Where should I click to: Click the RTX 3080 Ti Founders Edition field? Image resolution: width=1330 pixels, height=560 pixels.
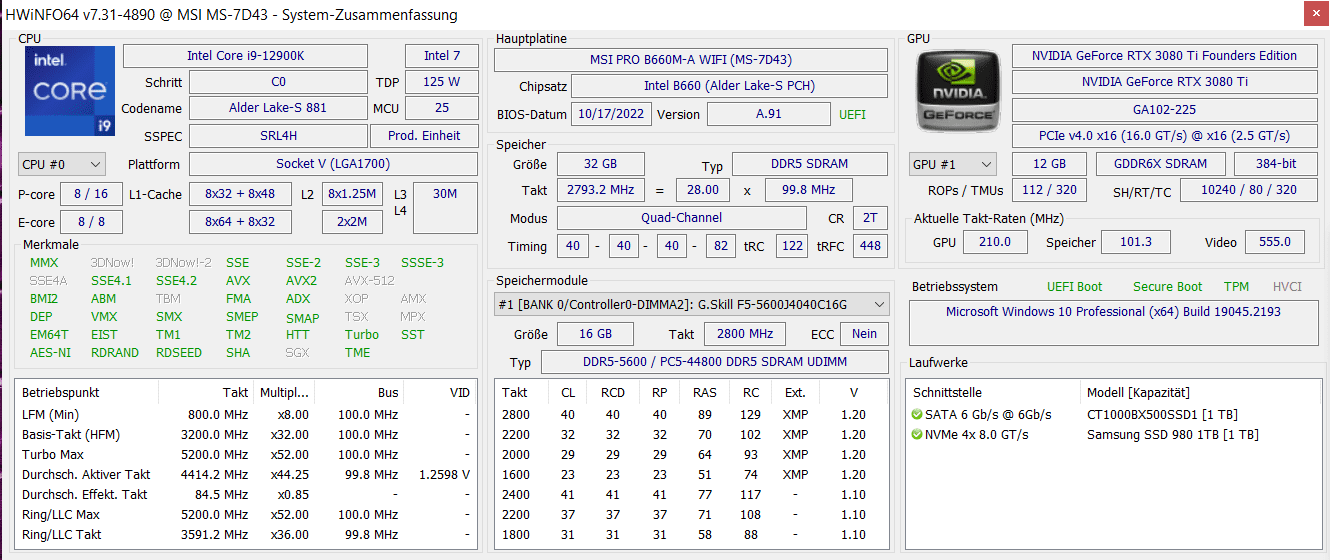click(1164, 56)
